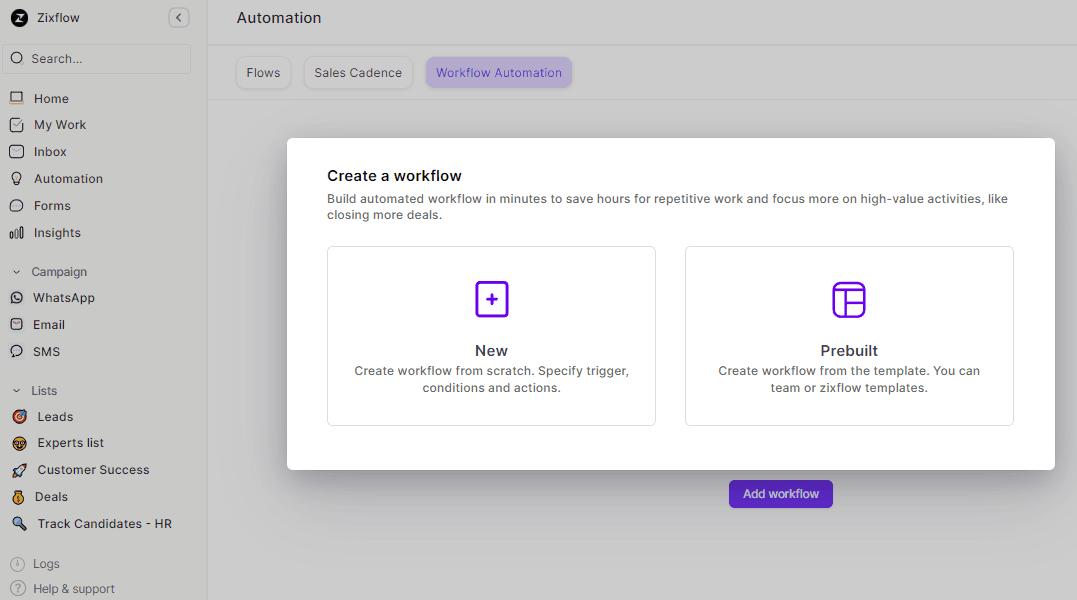Screen dimensions: 1077x600
Task: Open the Customer Success list
Action: [93, 470]
